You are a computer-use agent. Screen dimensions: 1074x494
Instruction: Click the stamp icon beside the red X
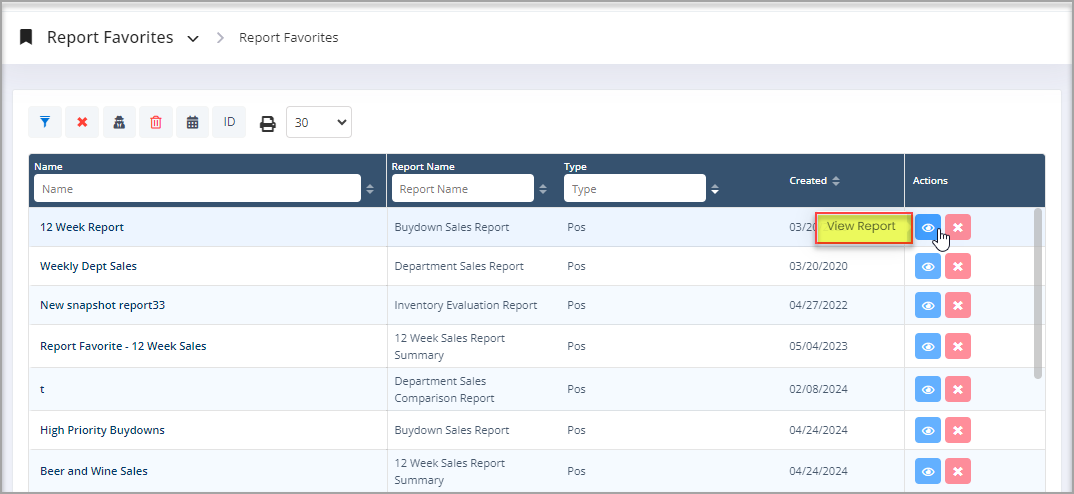[119, 122]
